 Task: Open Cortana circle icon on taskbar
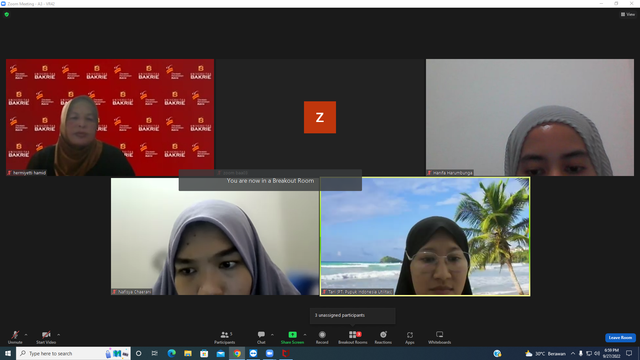point(138,353)
